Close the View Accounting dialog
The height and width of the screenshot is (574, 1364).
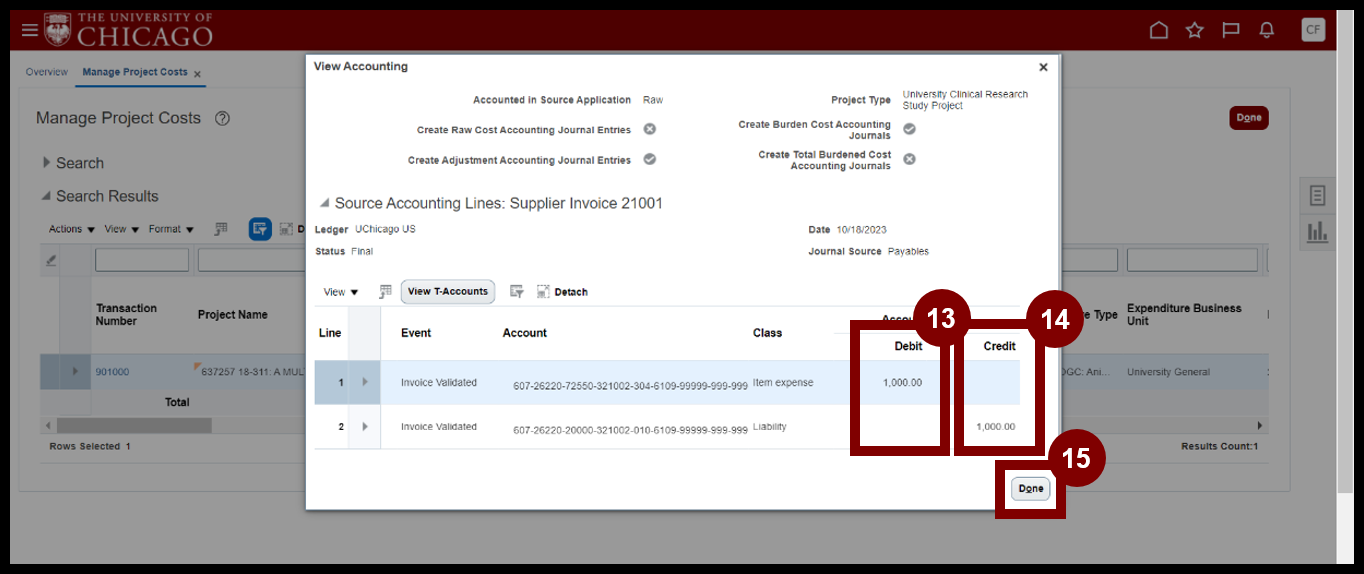[x=1043, y=67]
